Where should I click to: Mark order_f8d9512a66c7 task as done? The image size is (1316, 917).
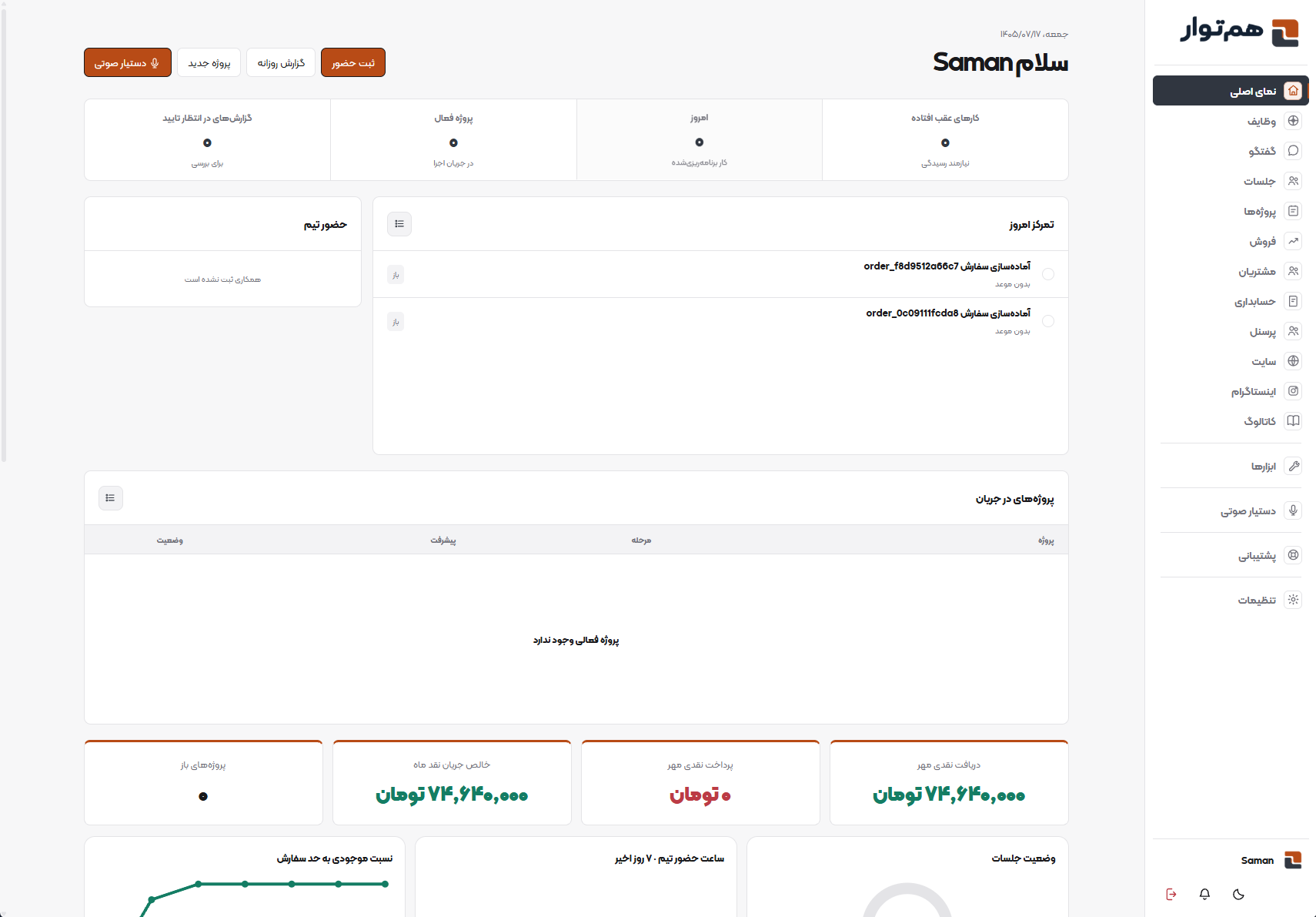tap(1048, 274)
